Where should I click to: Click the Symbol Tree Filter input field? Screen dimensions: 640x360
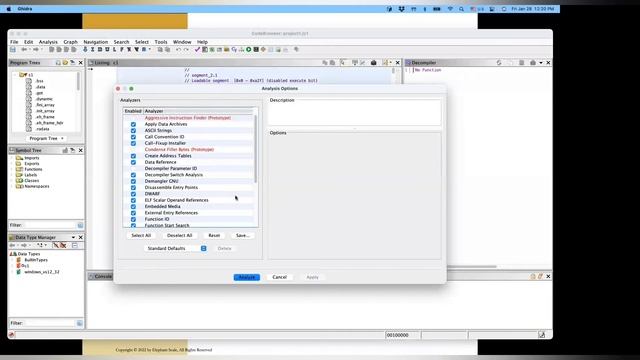point(49,225)
